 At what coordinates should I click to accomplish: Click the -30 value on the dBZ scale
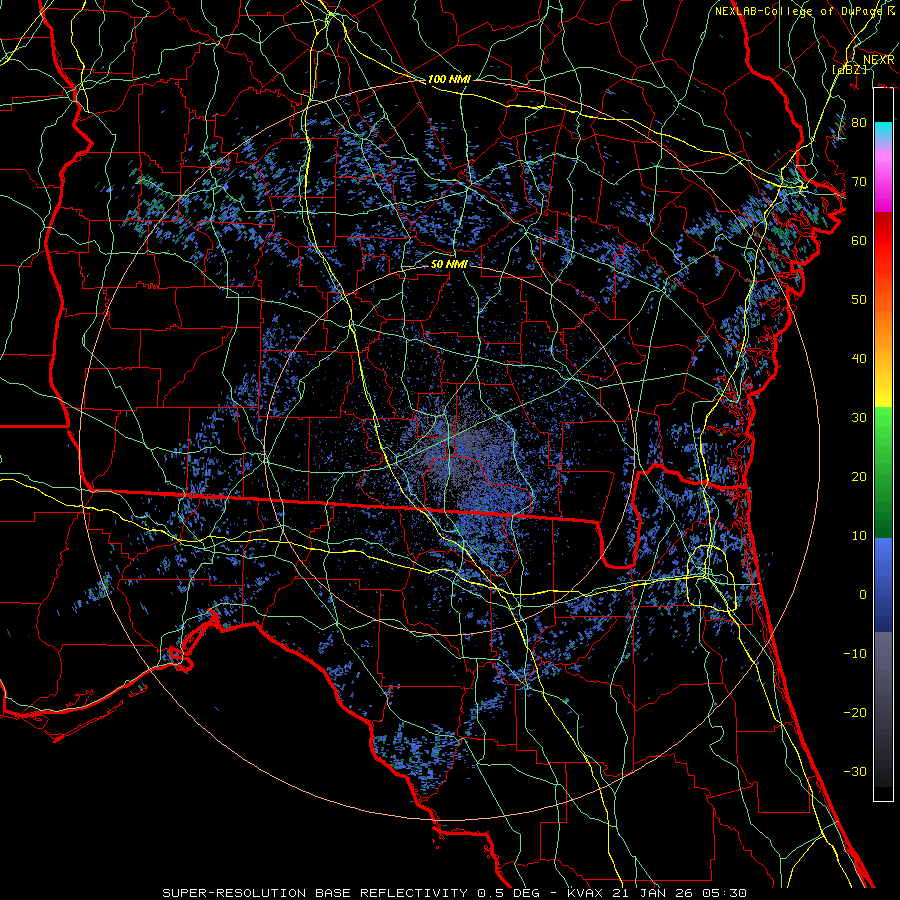click(855, 772)
